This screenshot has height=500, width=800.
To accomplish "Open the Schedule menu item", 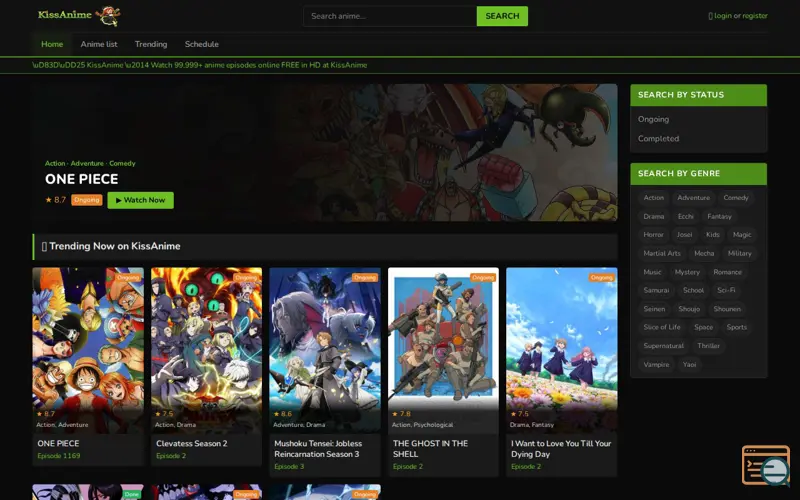I will (202, 44).
